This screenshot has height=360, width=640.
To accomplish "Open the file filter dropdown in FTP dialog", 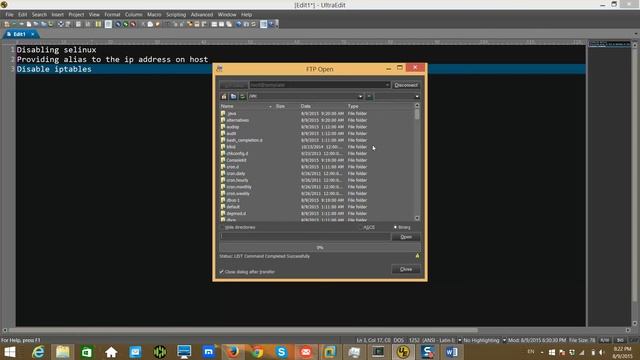I will point(417,97).
